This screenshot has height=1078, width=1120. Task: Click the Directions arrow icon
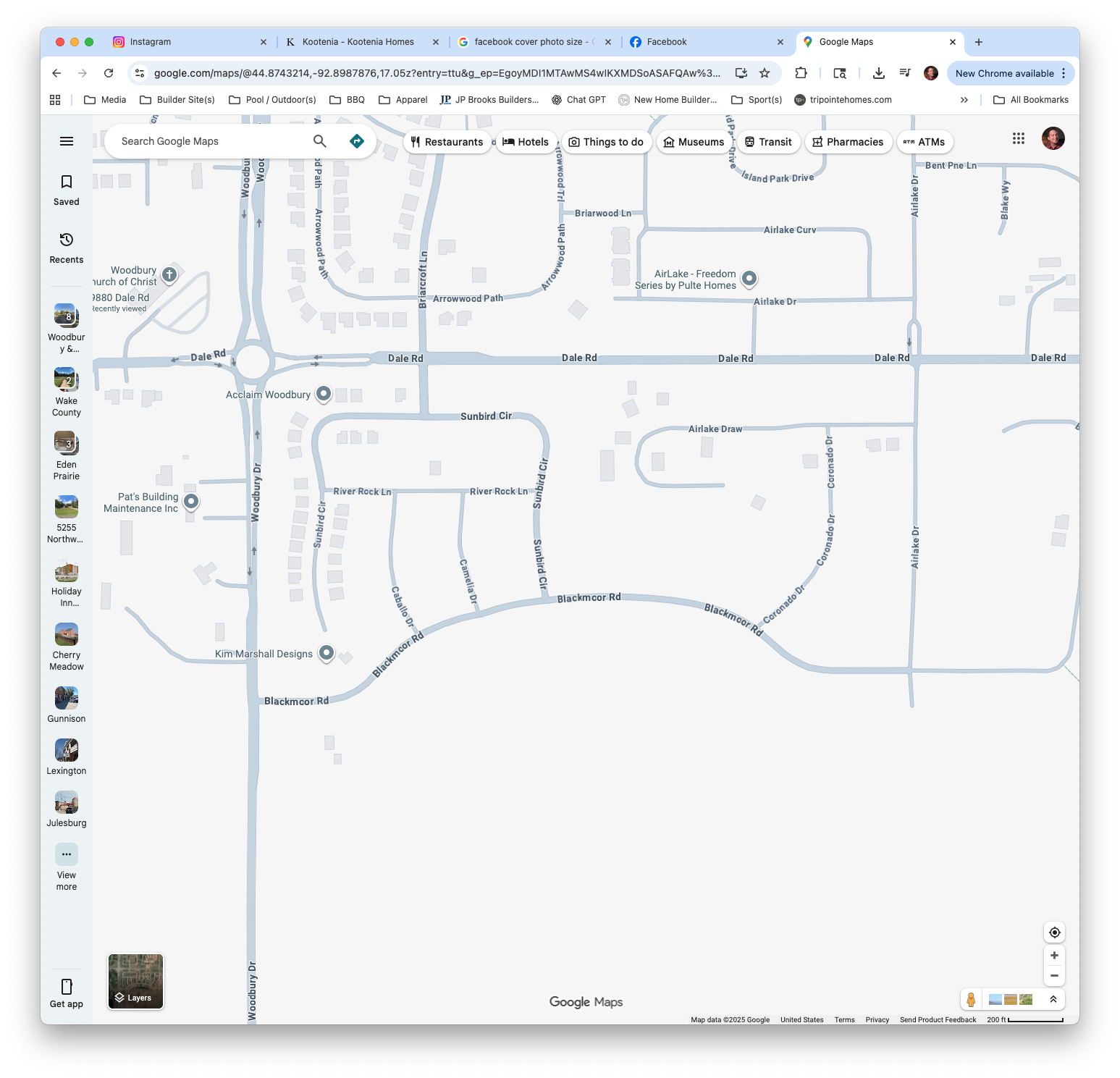click(356, 141)
